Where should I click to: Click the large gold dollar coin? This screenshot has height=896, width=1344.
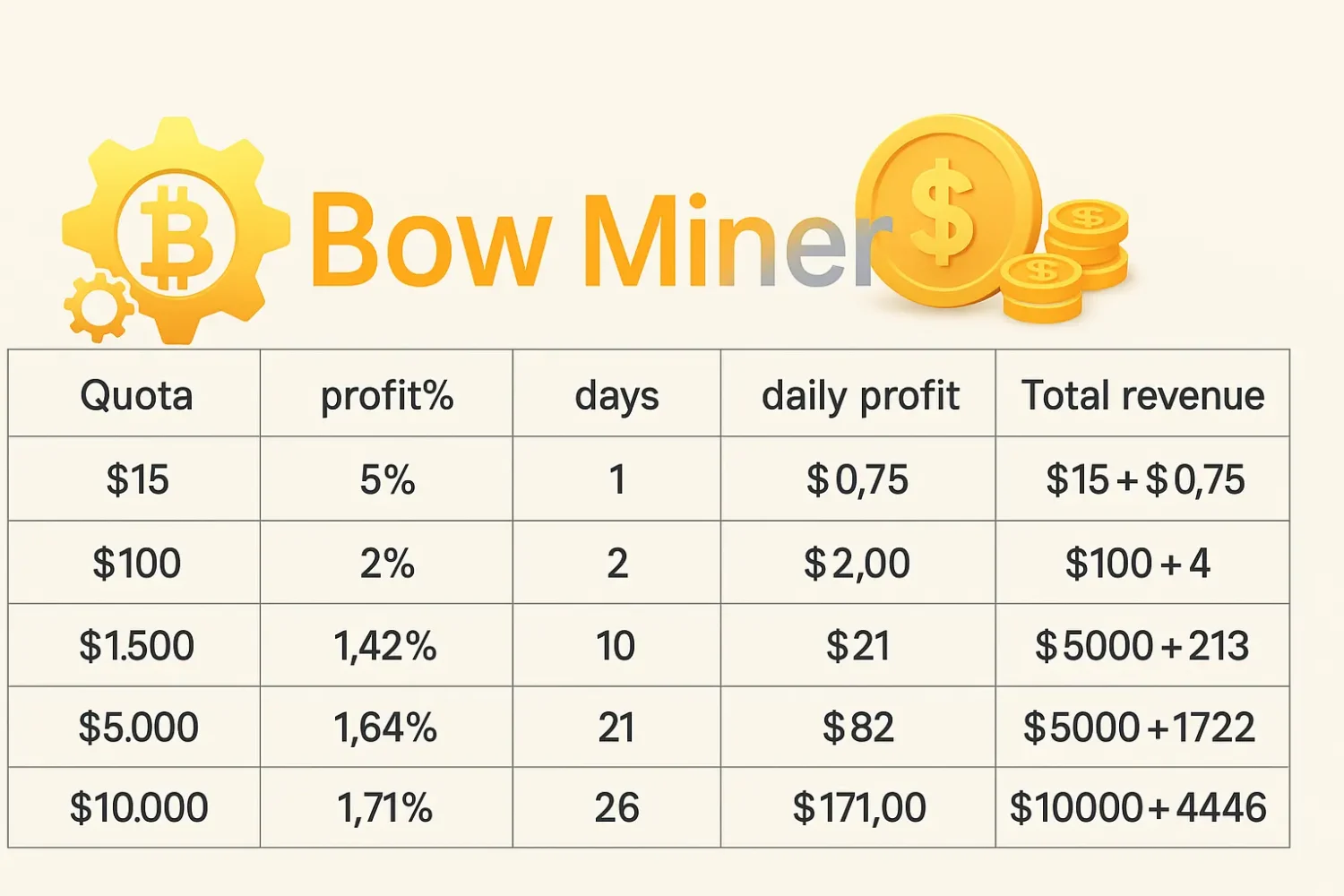tap(945, 211)
